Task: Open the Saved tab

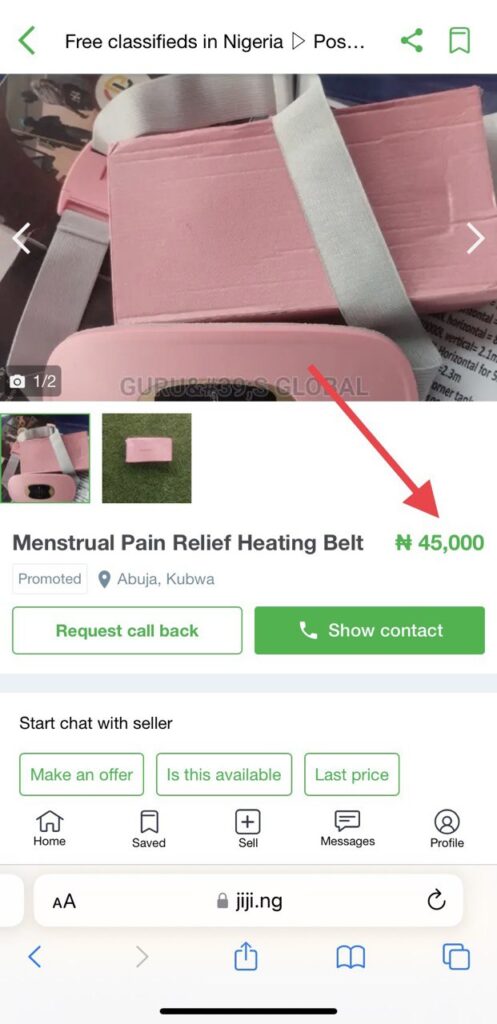Action: tap(149, 829)
